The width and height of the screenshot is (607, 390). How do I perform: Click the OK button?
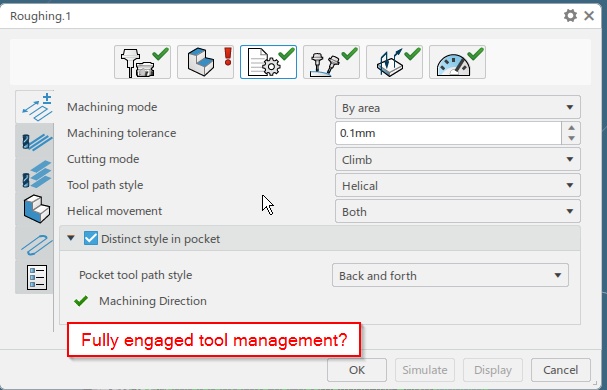[357, 370]
